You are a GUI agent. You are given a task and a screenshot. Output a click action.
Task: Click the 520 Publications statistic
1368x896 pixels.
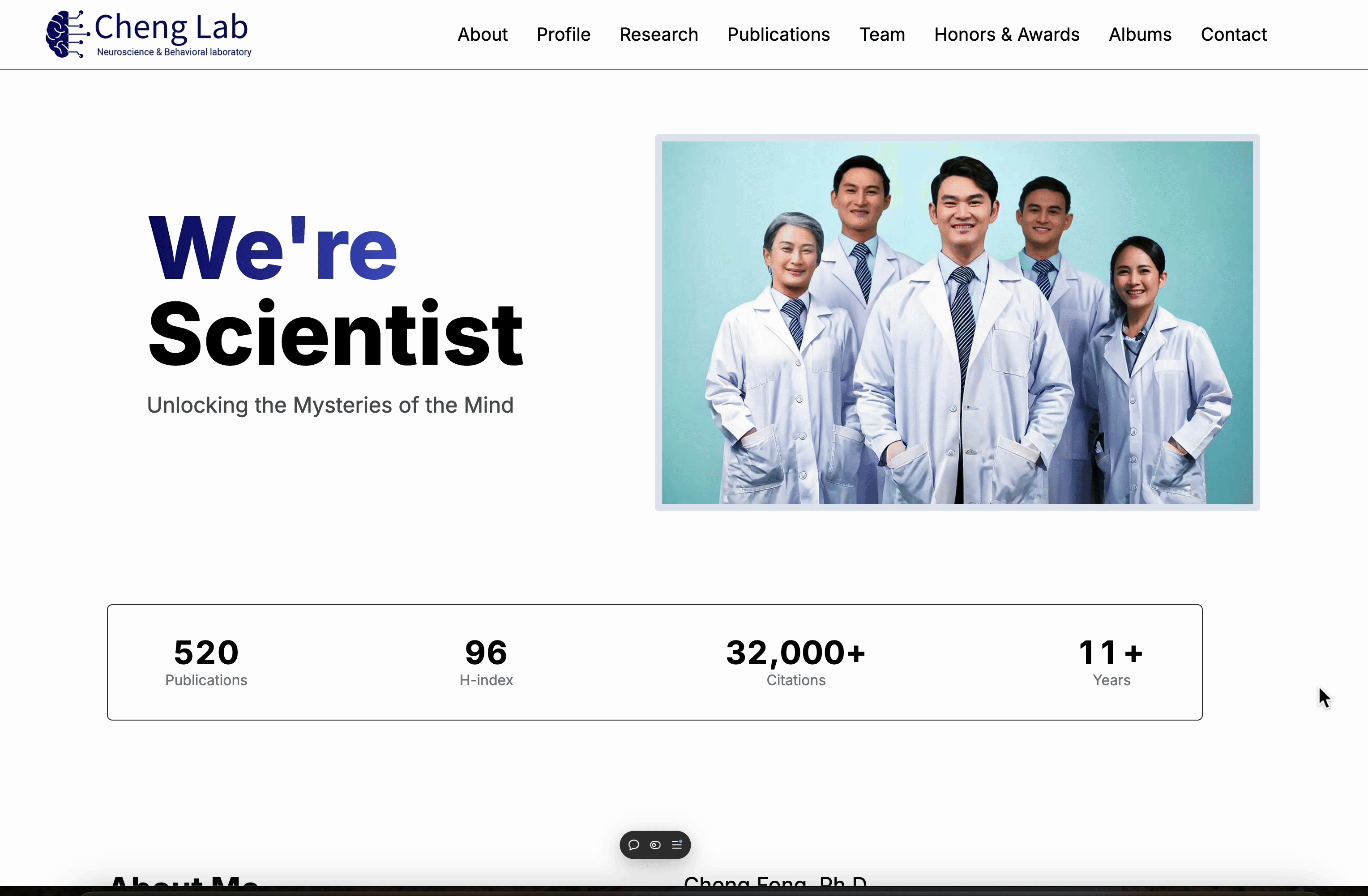pyautogui.click(x=206, y=661)
